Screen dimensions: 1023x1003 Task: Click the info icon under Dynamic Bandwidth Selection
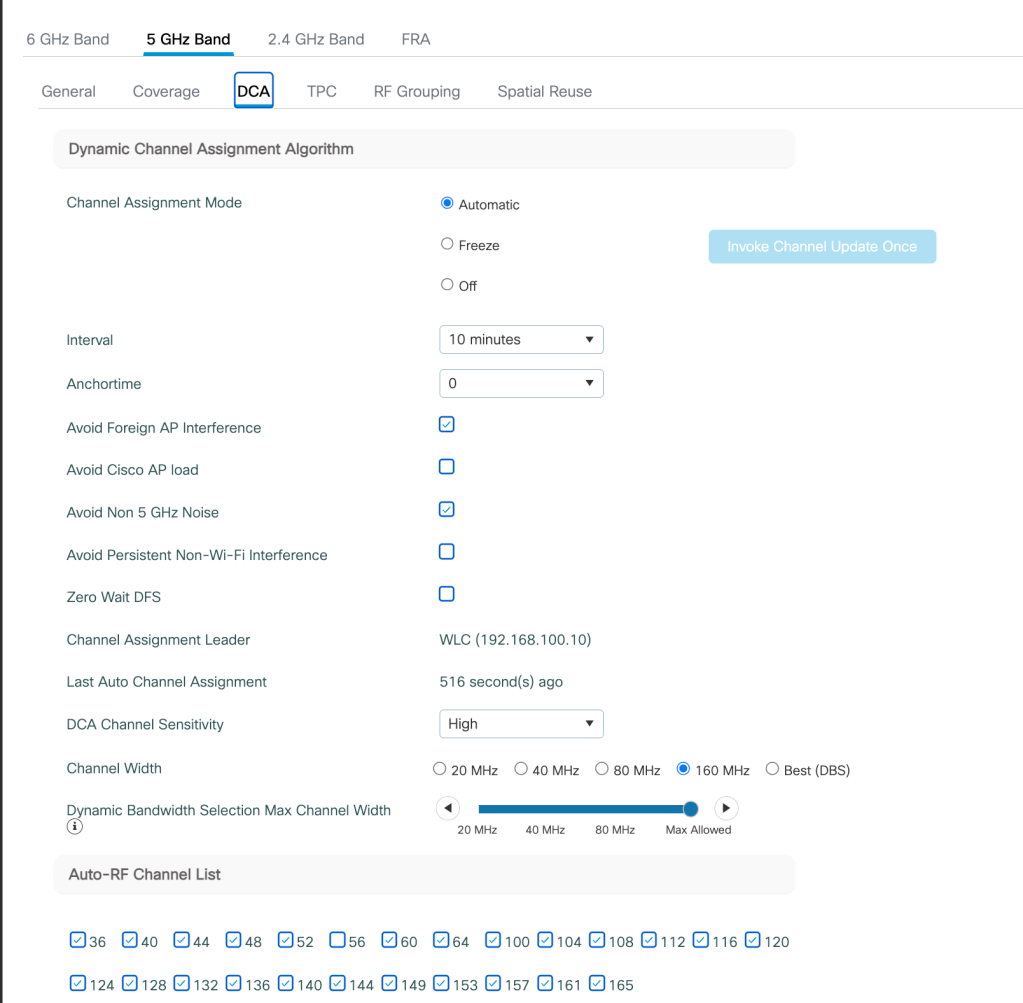(74, 827)
